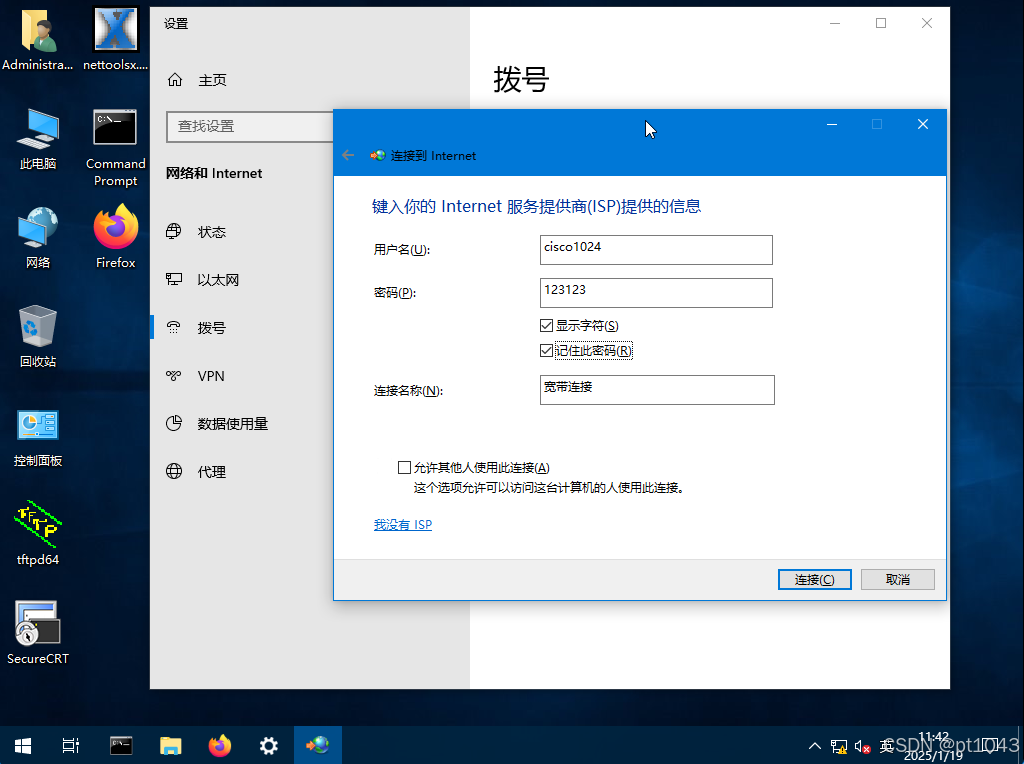This screenshot has height=764, width=1024.
Task: Click the muted volume tray icon
Action: click(862, 746)
